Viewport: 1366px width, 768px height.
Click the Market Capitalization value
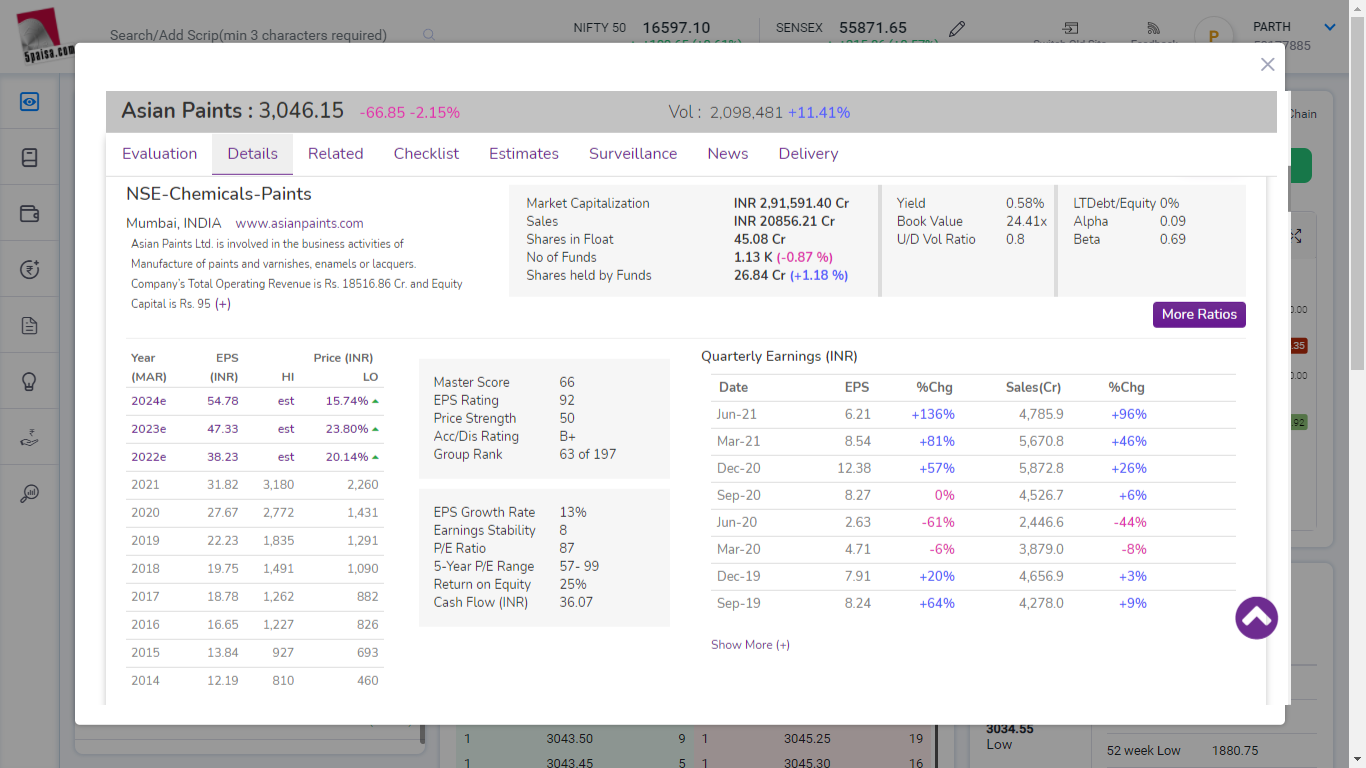791,203
